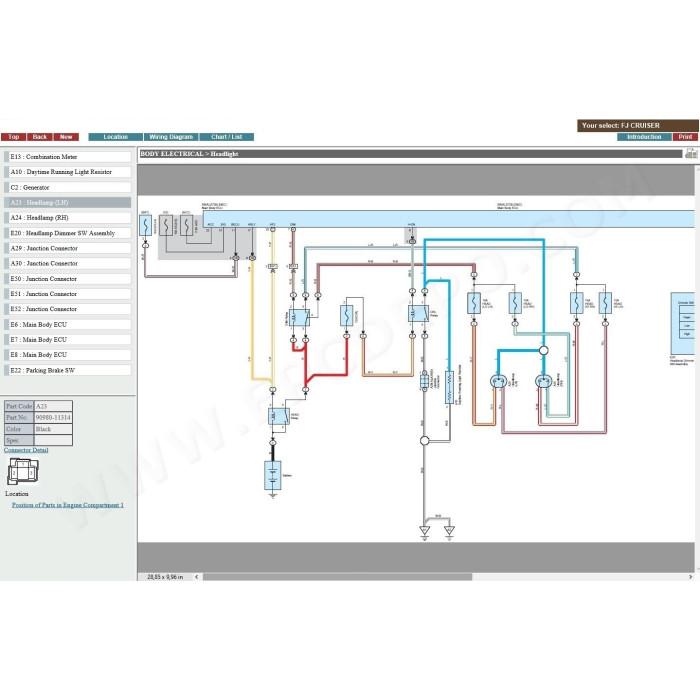Click the BODY ELECTRICAL > Headlight breadcrumb
This screenshot has width=700, height=700.
[x=189, y=154]
